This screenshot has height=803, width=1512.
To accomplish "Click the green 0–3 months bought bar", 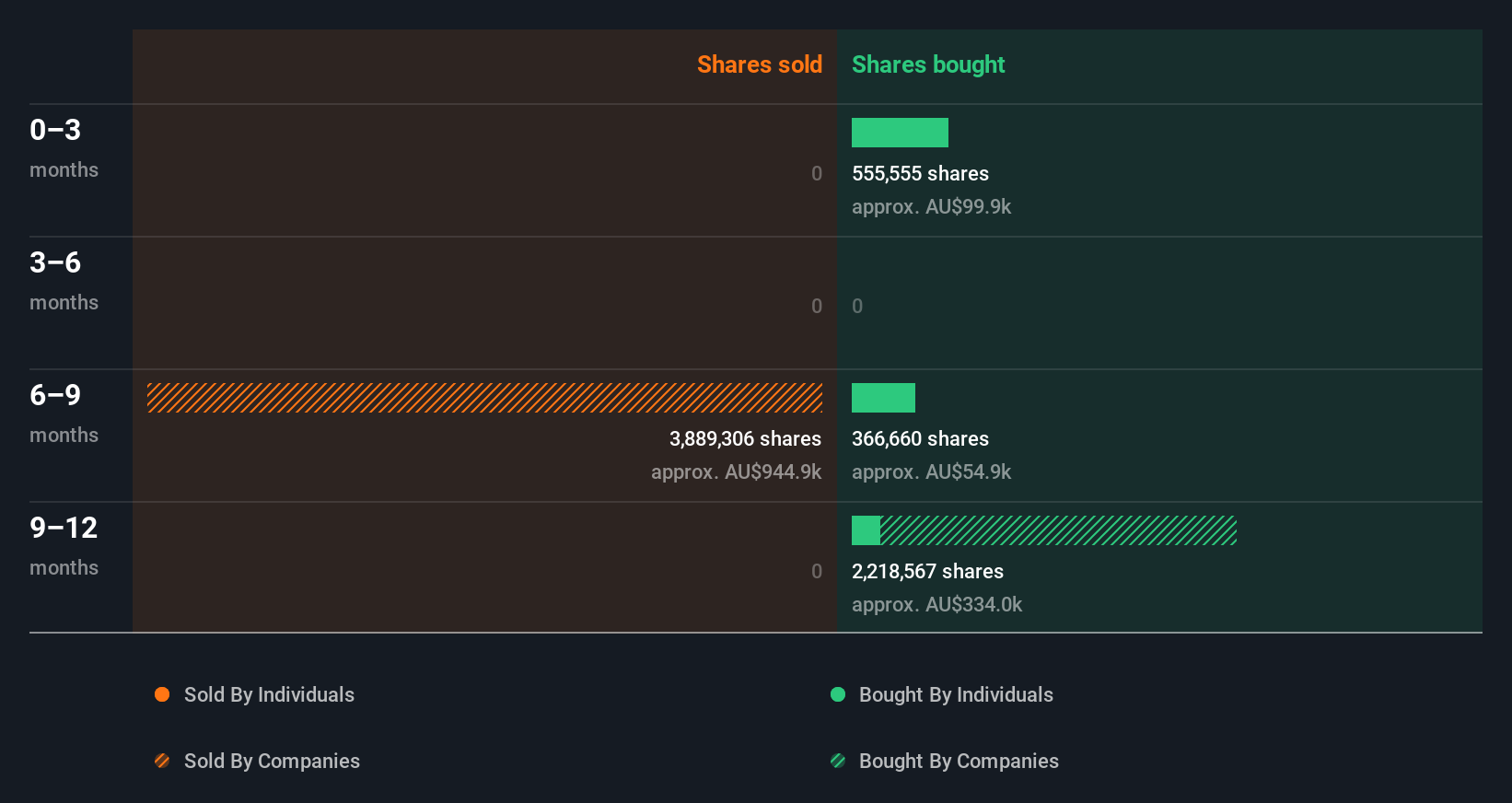I will (x=900, y=133).
